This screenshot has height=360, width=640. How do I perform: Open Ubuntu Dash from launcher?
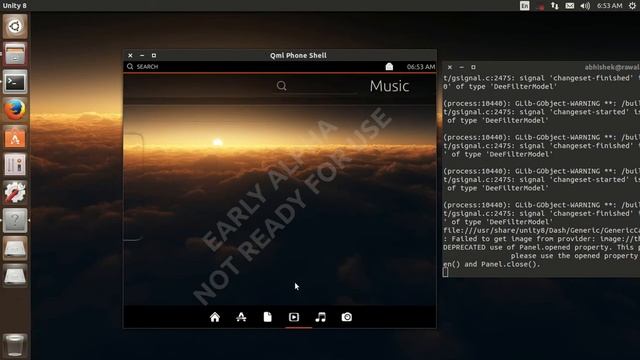pos(15,27)
